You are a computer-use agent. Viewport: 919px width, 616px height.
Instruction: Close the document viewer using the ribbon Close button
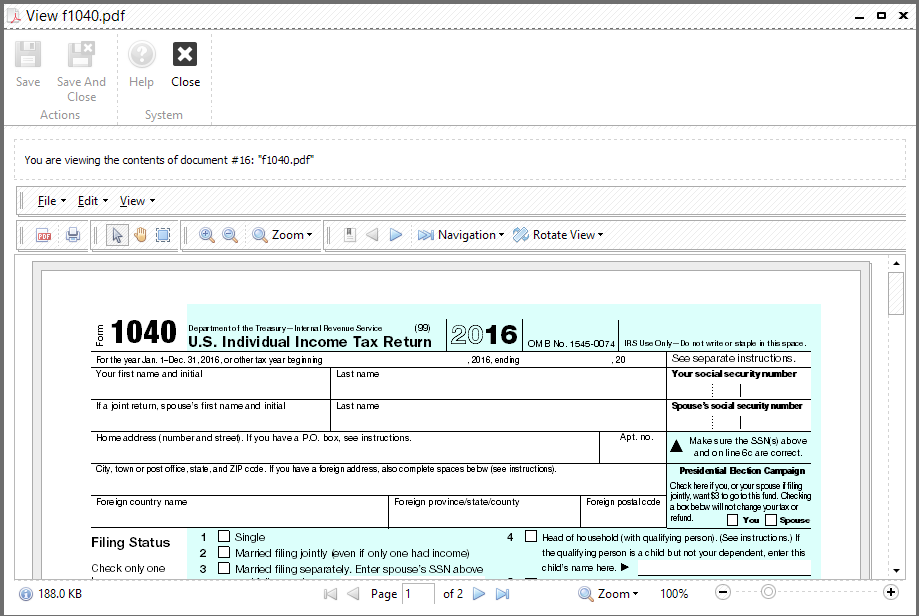coord(185,64)
